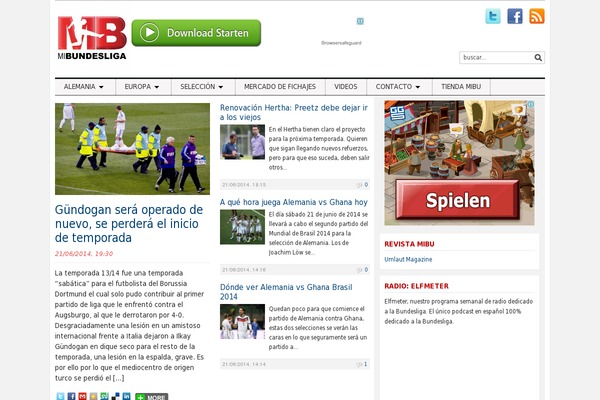Click the [...] read-more link in Gündogan excerpt
The width and height of the screenshot is (600, 400).
118,378
